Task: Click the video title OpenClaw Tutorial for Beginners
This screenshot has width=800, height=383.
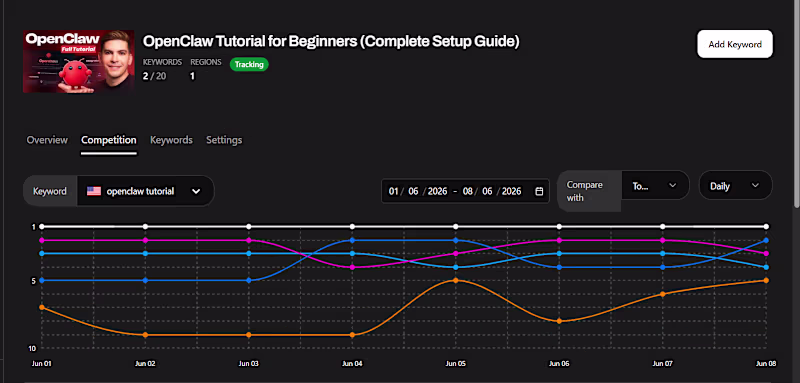Action: pyautogui.click(x=331, y=41)
